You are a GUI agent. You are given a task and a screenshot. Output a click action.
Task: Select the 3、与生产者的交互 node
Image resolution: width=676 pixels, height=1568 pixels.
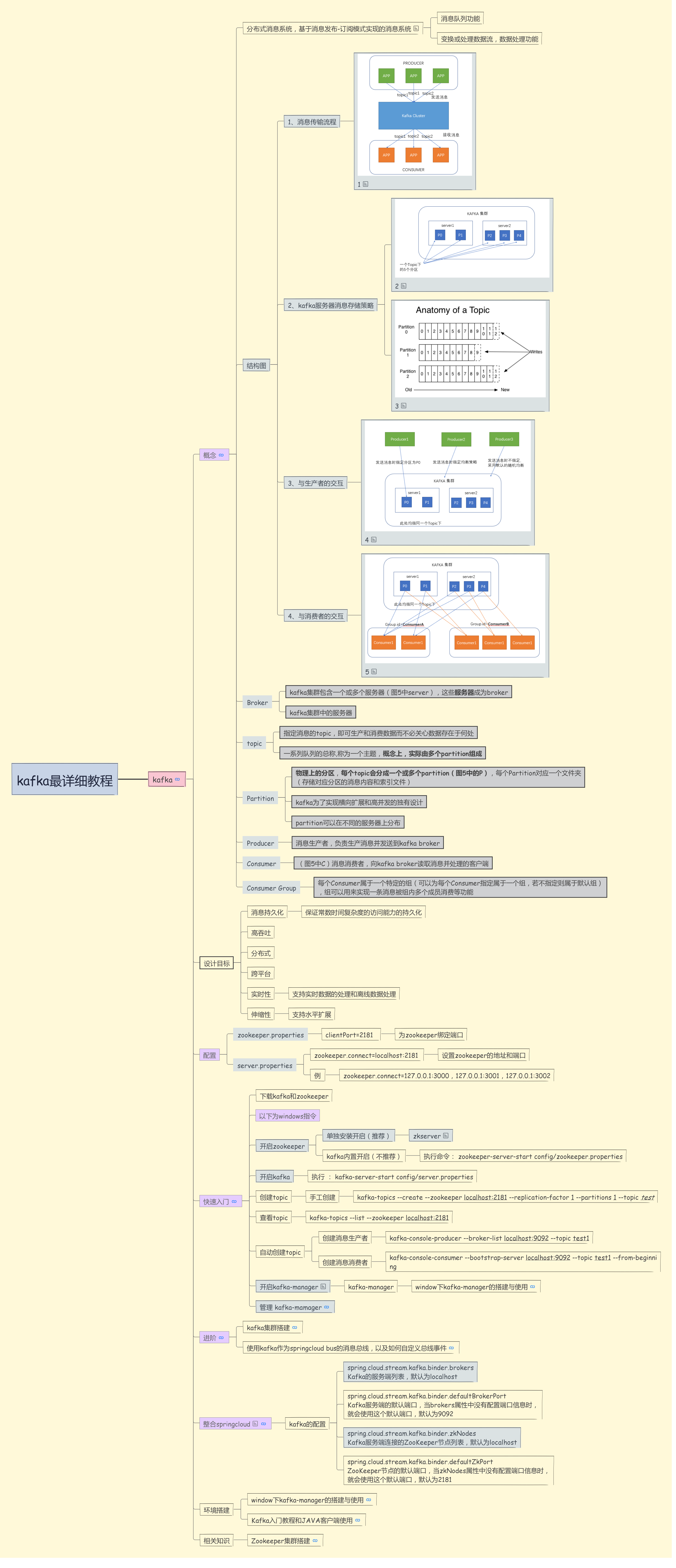pos(317,486)
